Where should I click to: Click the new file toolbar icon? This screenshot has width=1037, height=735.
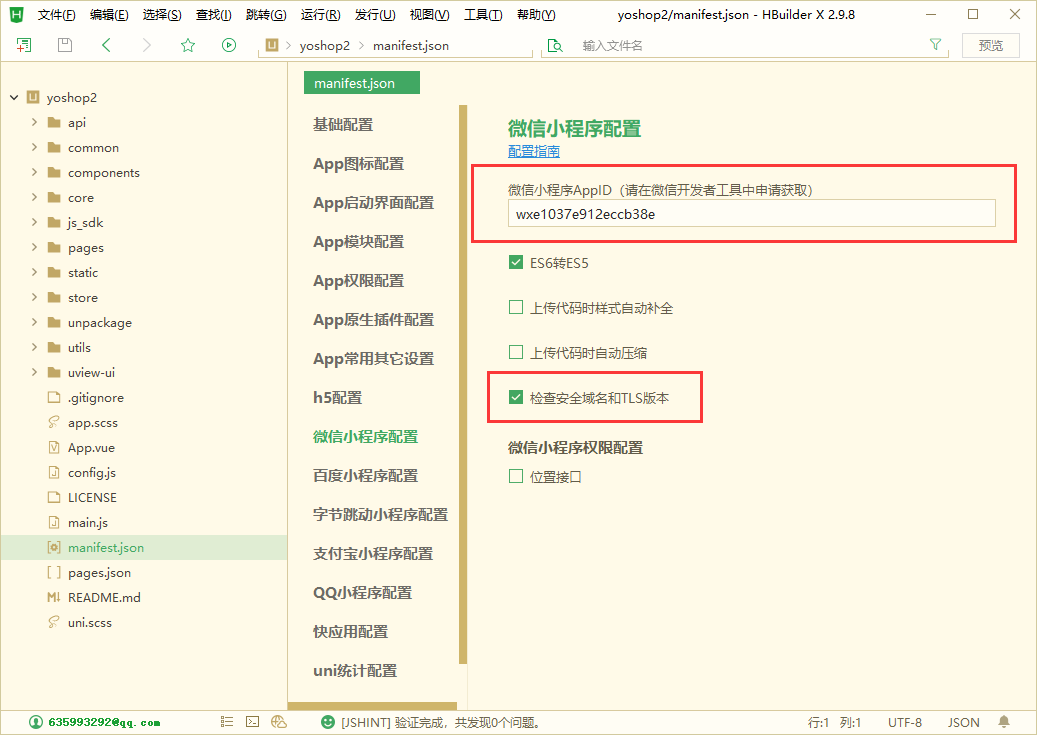pos(24,45)
